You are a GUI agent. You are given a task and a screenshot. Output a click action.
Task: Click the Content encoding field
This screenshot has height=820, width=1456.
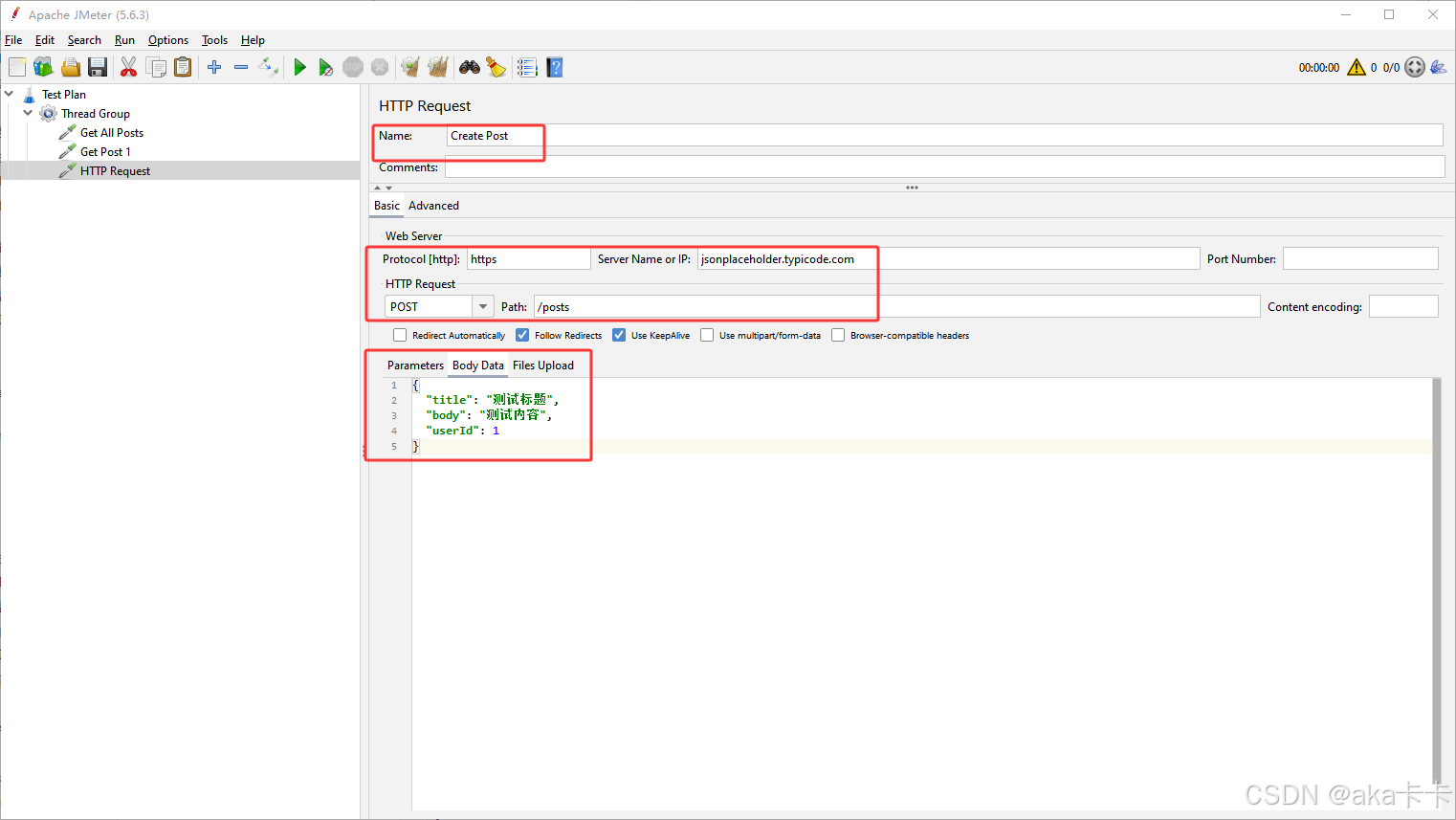click(x=1403, y=307)
